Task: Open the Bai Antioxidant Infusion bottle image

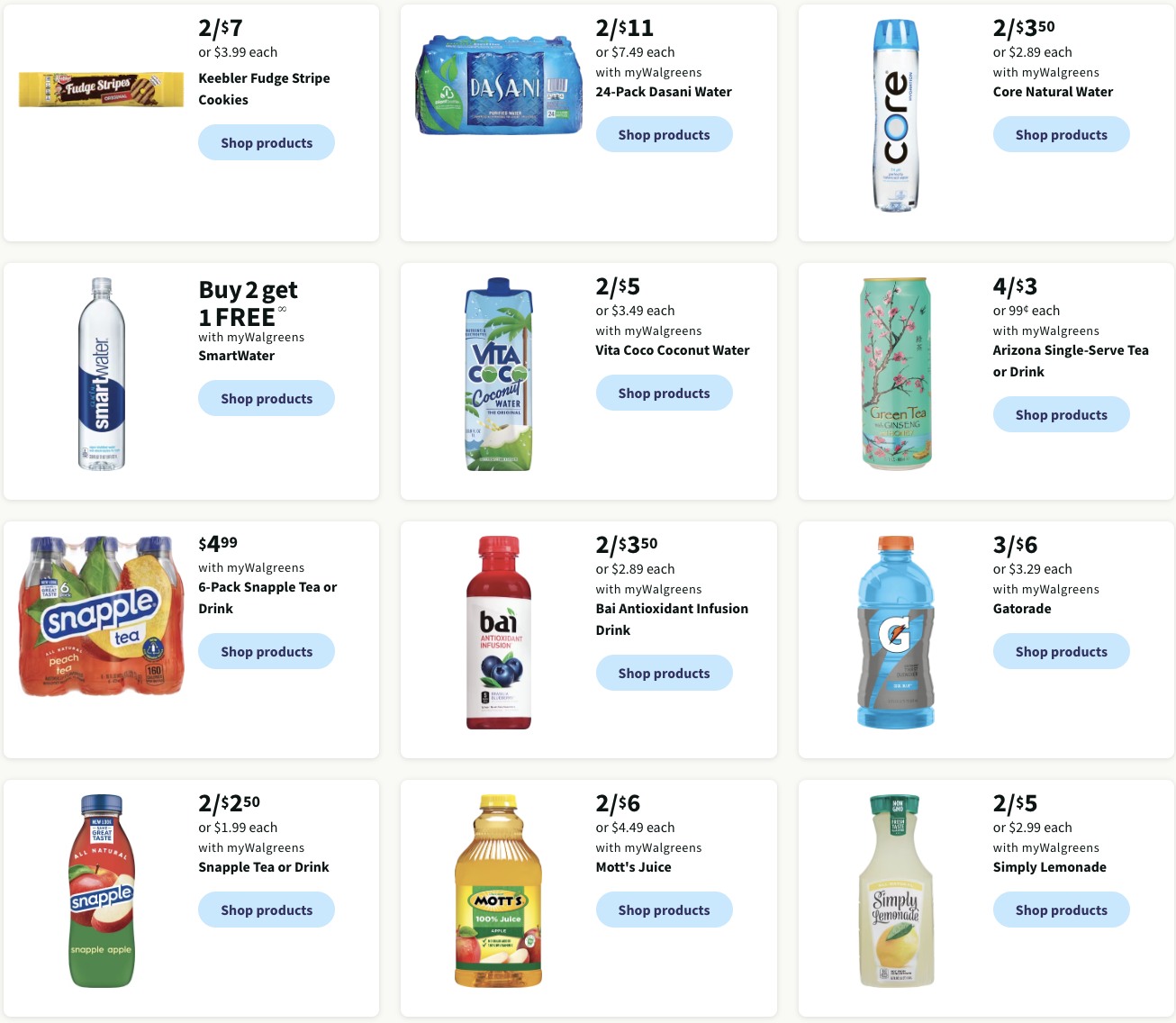Action: point(499,632)
